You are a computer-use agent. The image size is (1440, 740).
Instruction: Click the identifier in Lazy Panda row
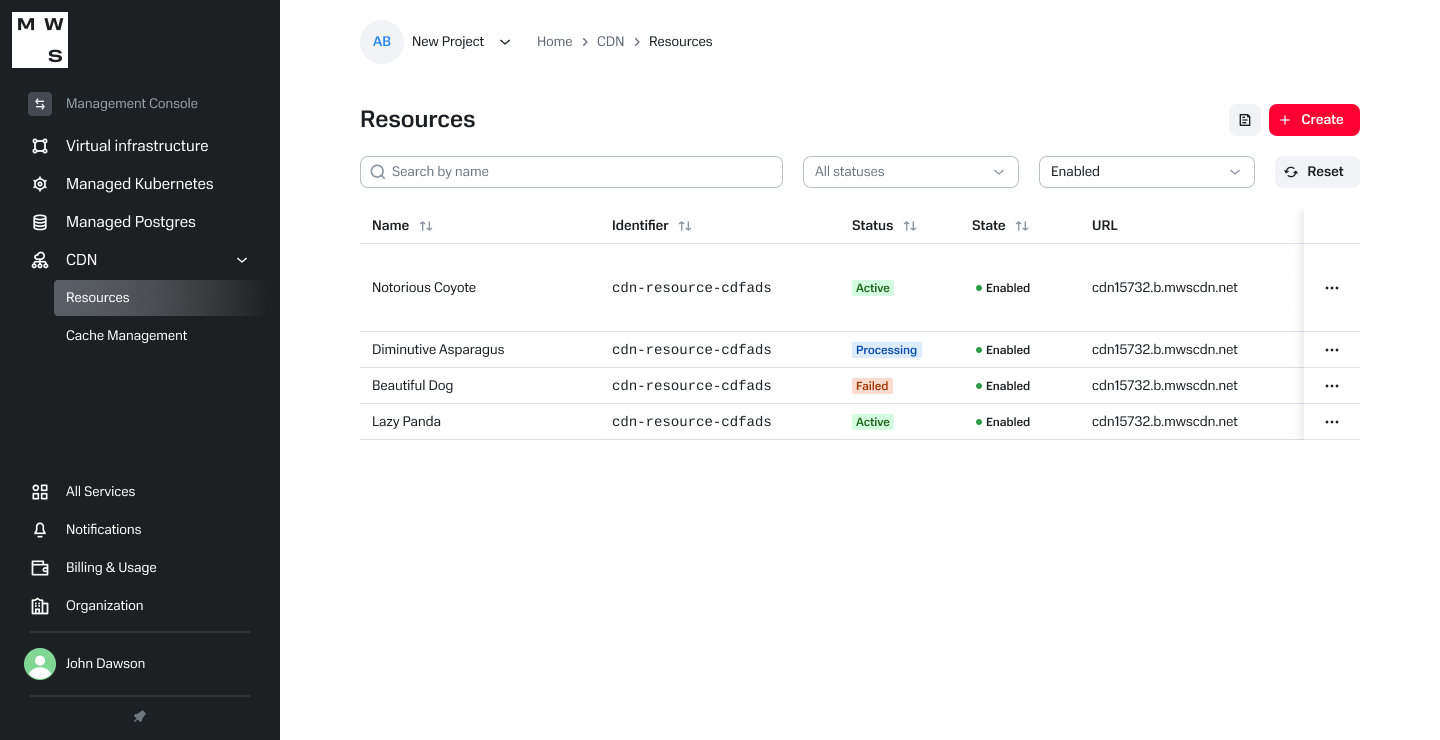[692, 422]
